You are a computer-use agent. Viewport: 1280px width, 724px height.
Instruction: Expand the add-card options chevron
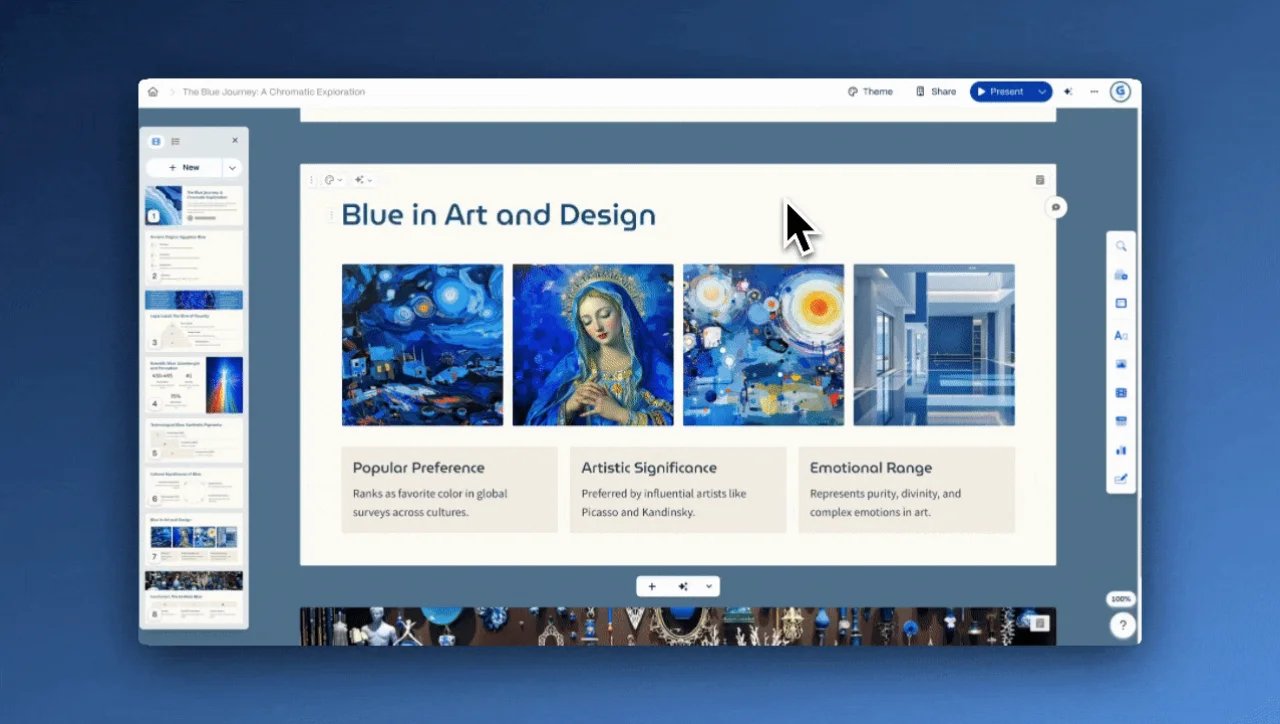coord(709,587)
